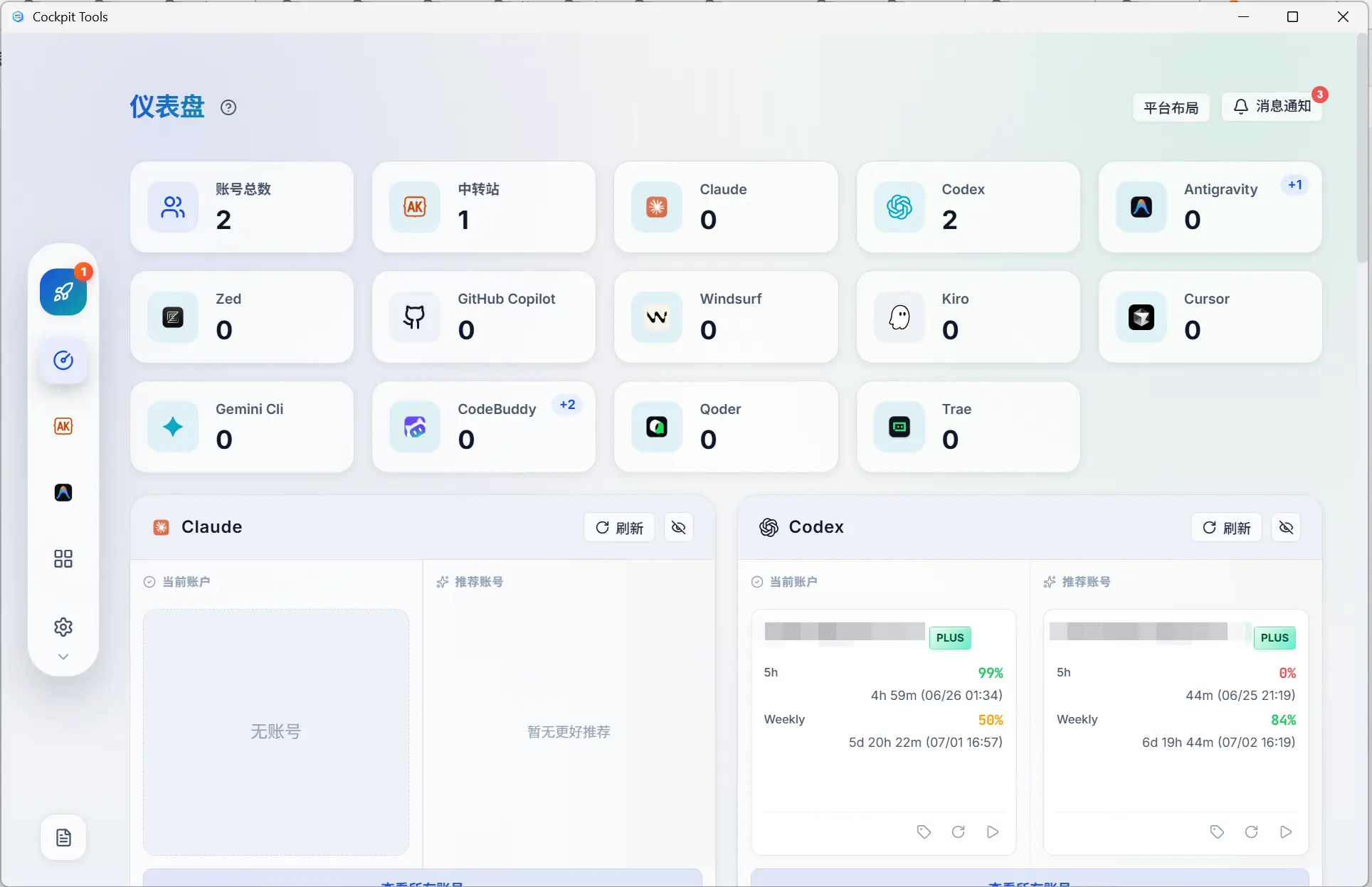Open the 中转站 relay station card
Viewport: 1372px width, 887px height.
click(484, 207)
